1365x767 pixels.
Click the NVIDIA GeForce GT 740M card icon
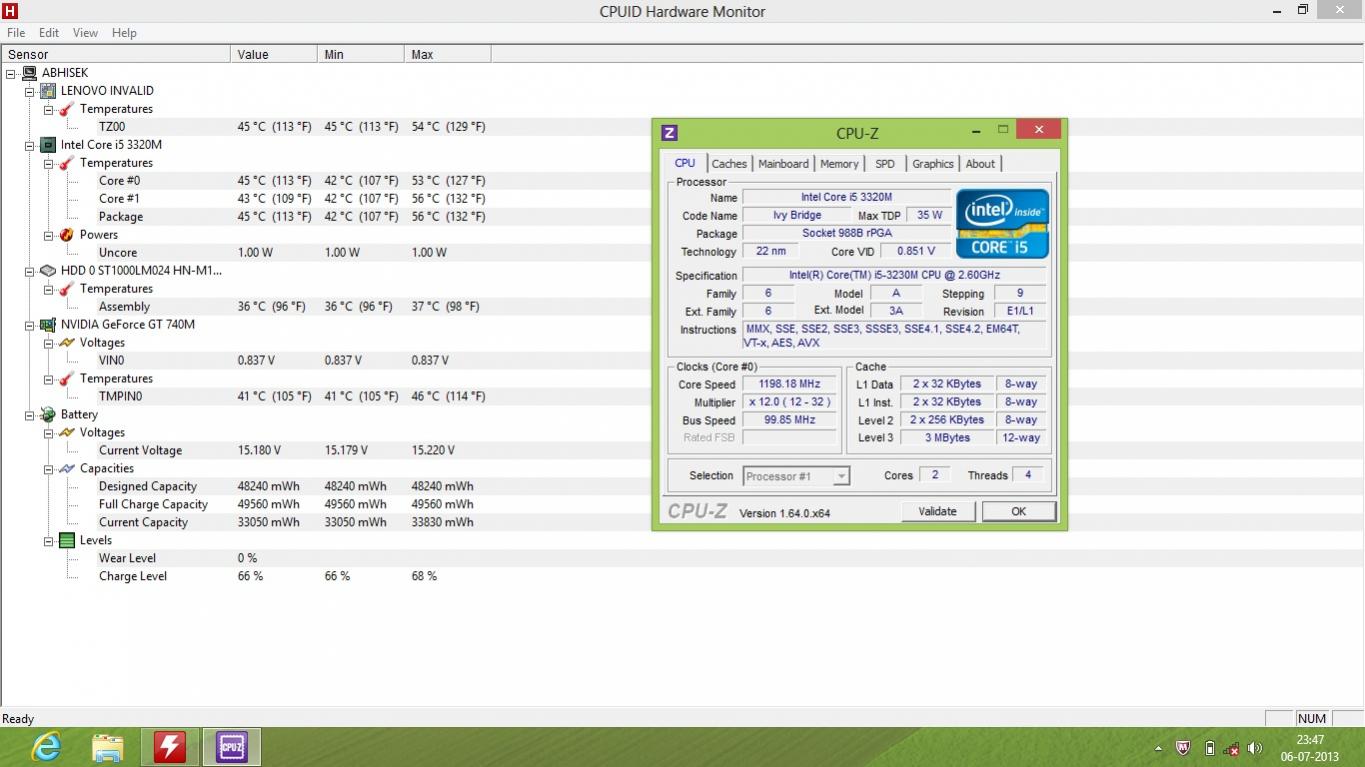click(x=48, y=325)
